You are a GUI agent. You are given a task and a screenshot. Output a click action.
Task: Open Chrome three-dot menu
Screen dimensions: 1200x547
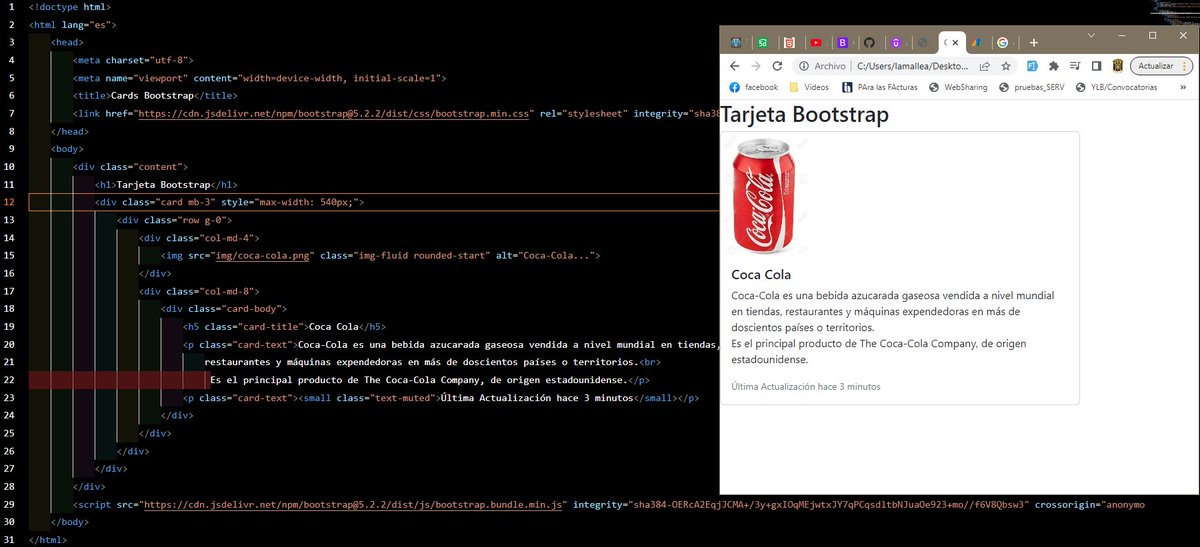tap(1186, 66)
